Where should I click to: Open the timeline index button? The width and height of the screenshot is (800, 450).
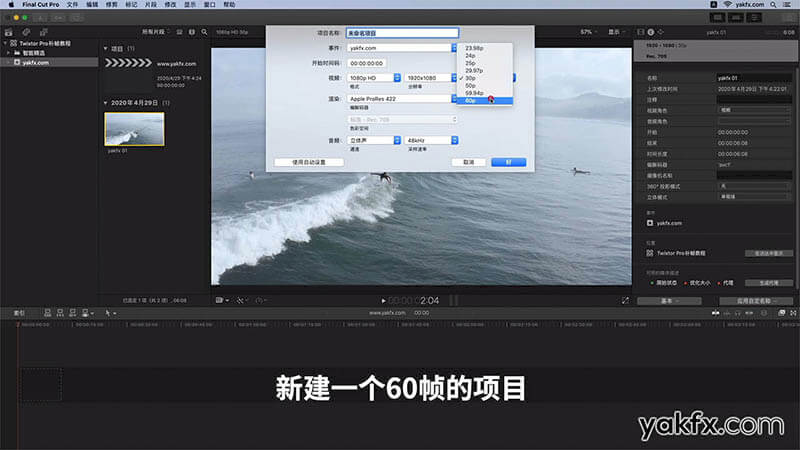click(x=19, y=313)
